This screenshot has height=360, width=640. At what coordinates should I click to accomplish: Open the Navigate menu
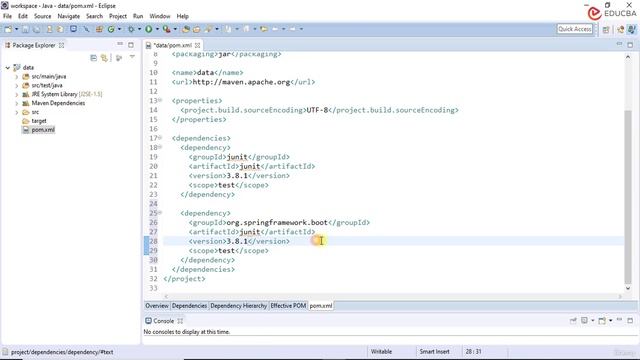[69, 16]
